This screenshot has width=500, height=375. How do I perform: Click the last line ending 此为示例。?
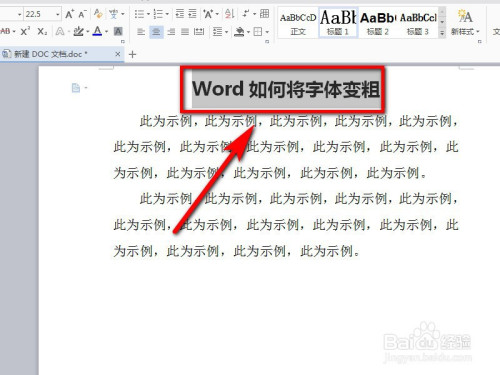click(237, 251)
